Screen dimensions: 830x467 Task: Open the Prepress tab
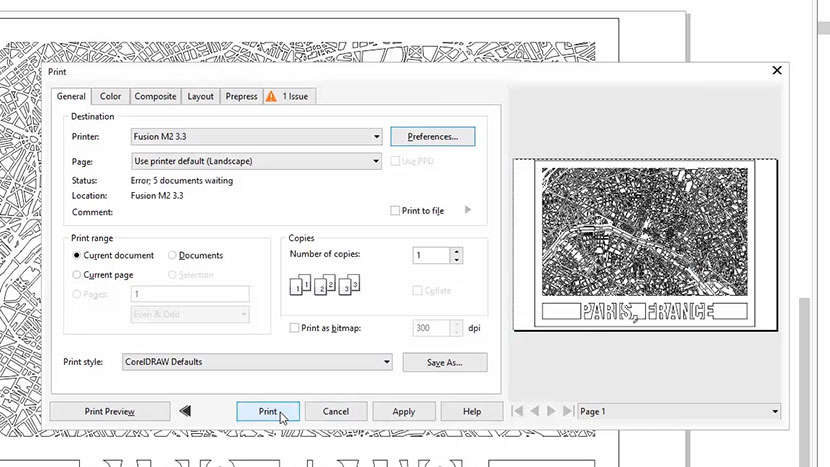[240, 96]
